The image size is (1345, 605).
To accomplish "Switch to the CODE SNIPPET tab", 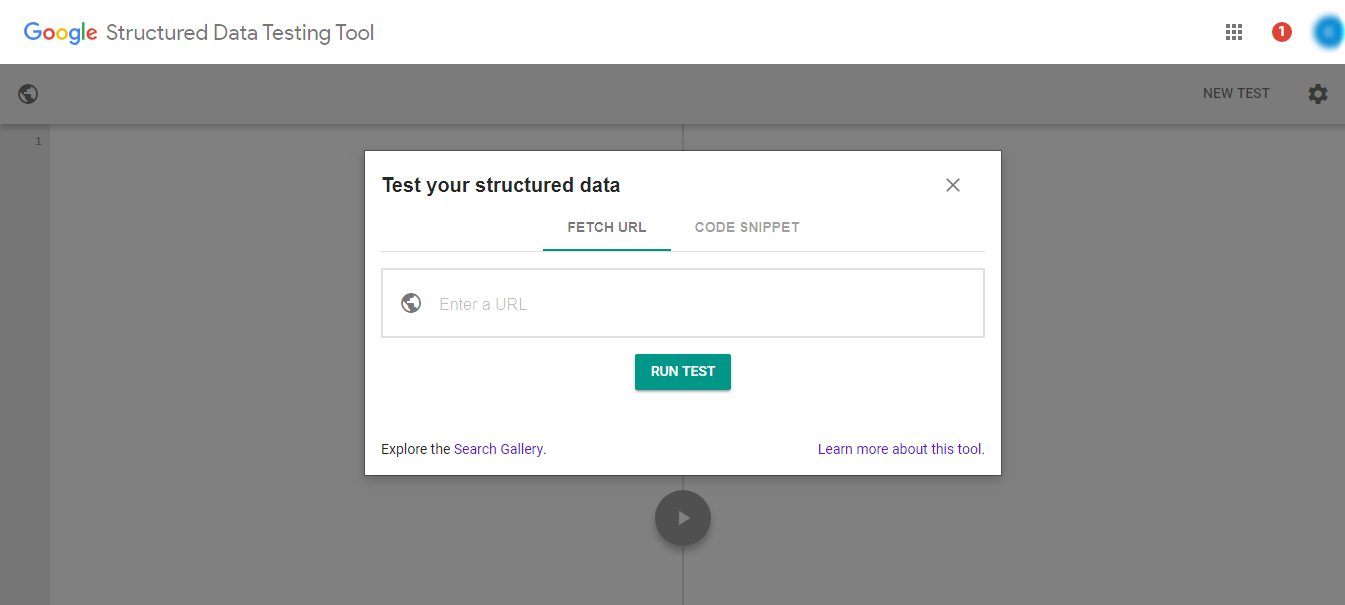I will click(x=747, y=227).
